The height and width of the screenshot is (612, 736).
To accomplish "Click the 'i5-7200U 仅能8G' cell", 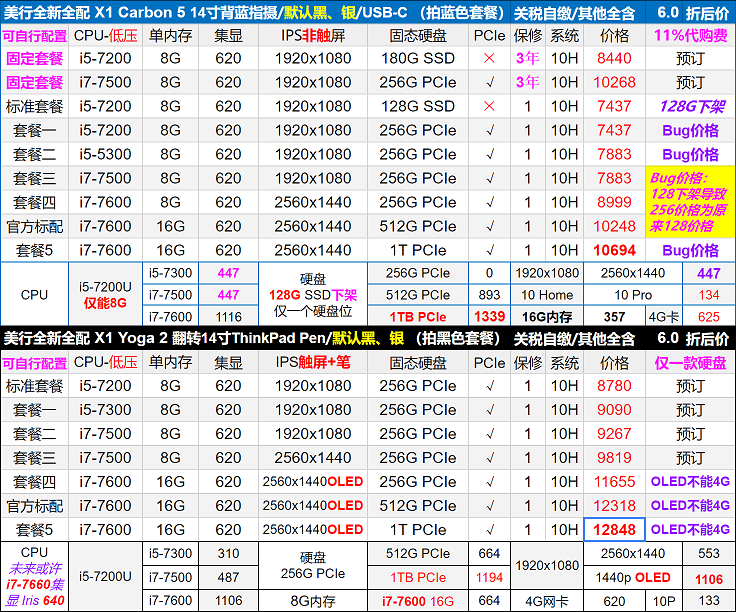I will tap(105, 295).
